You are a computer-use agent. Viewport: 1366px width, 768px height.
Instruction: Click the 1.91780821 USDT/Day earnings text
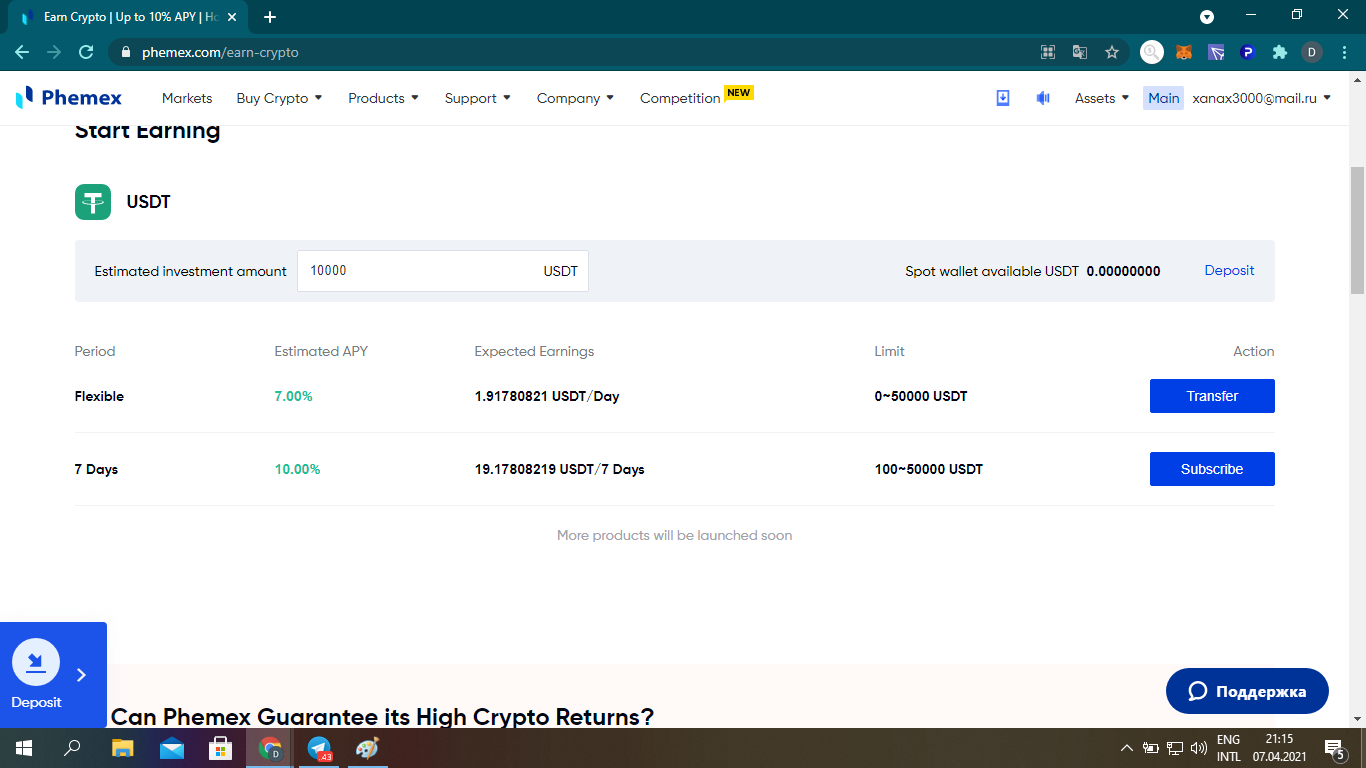(x=547, y=396)
